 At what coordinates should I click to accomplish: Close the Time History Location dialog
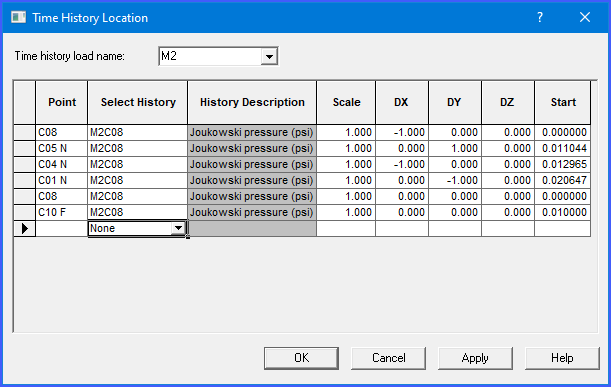(585, 17)
